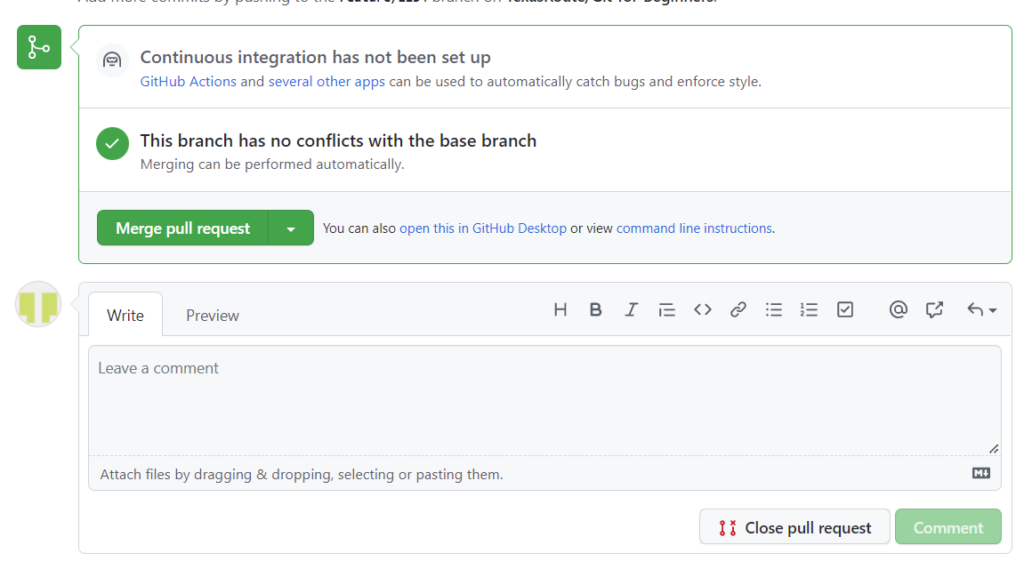Apply italic formatting in the comment toolbar
The image size is (1024, 561).
631,310
